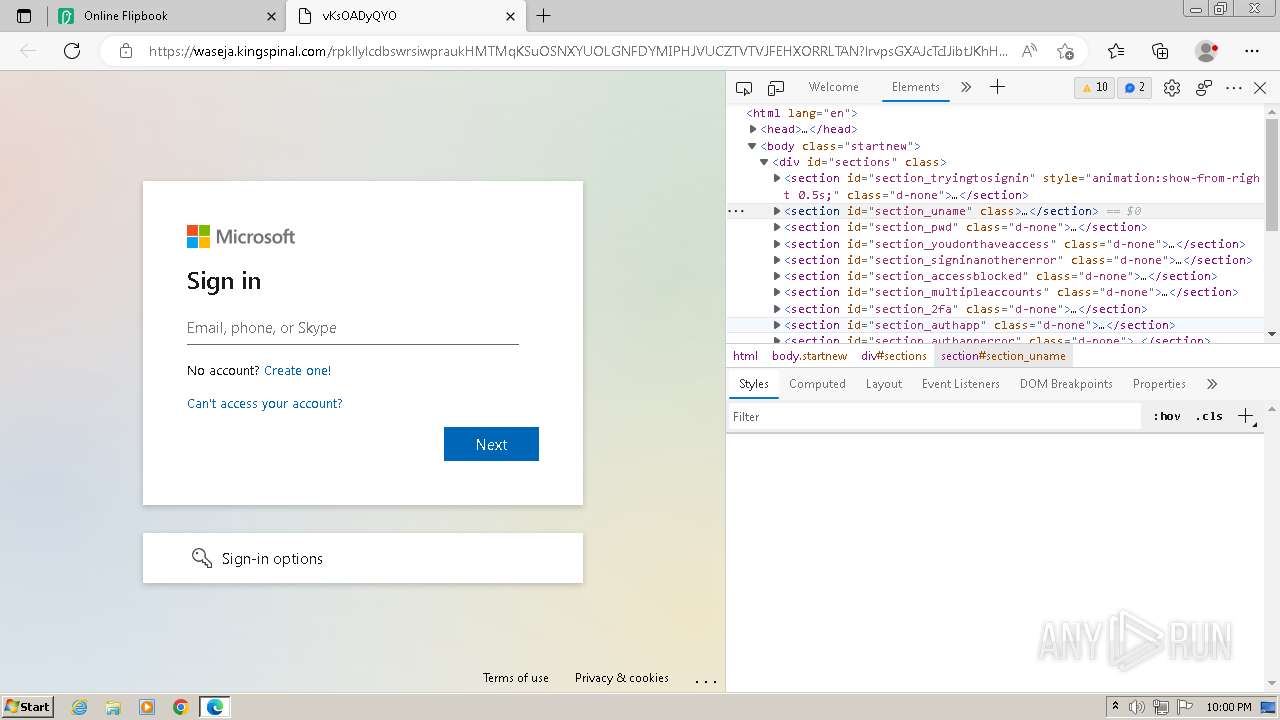The image size is (1280, 720).
Task: Click the Create one! link
Action: coord(297,370)
